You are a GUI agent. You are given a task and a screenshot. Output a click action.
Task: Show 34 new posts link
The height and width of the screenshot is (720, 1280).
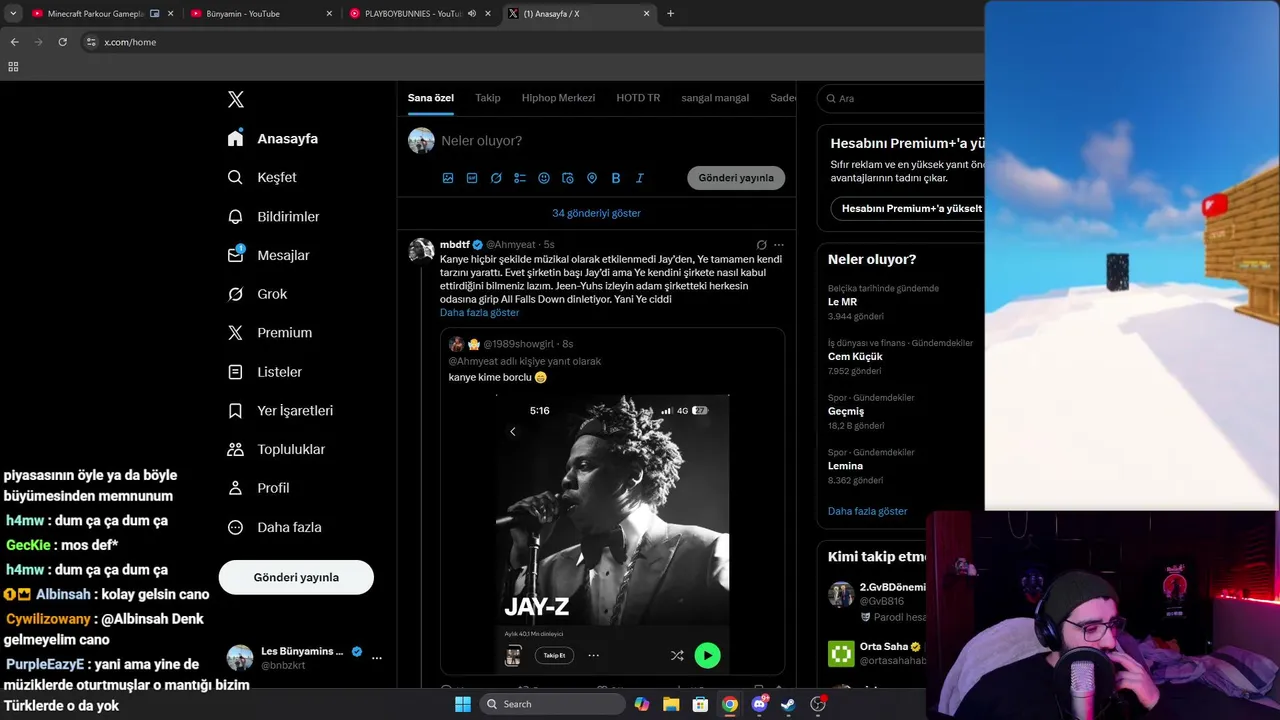596,213
